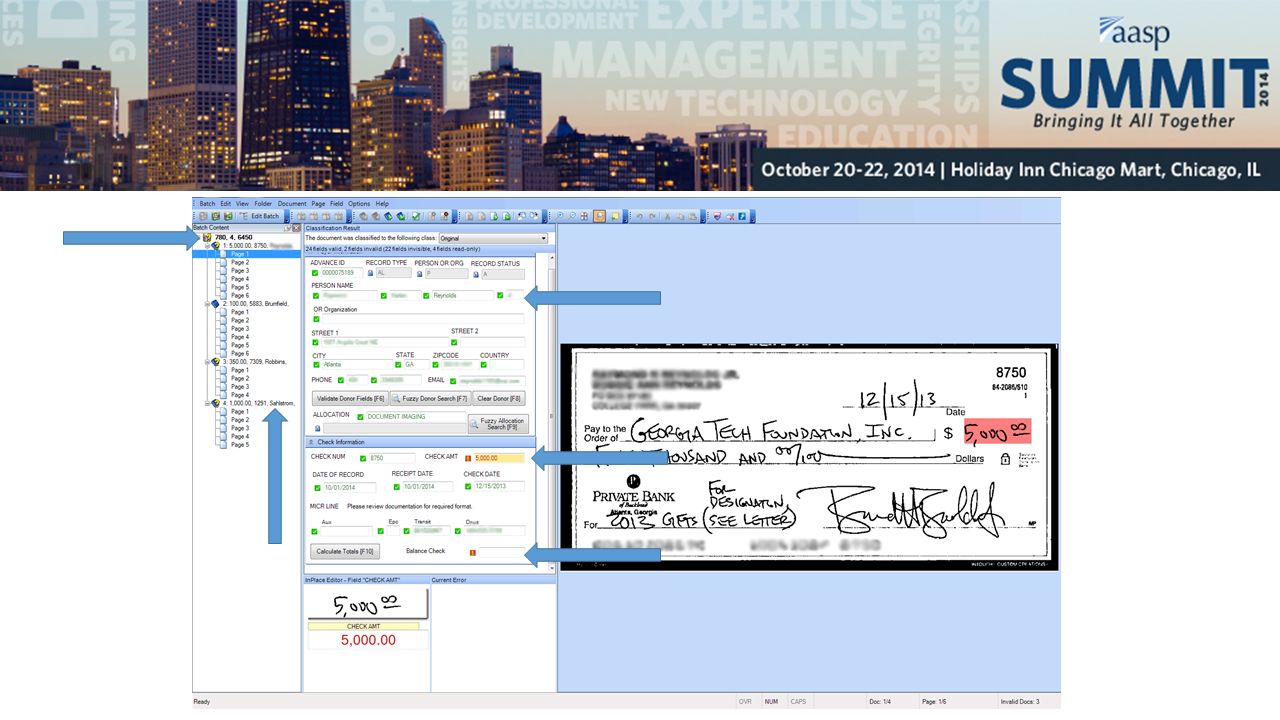Toggle the green checkbox beside CHECK NUM 8750
This screenshot has height=720, width=1280.
point(364,458)
